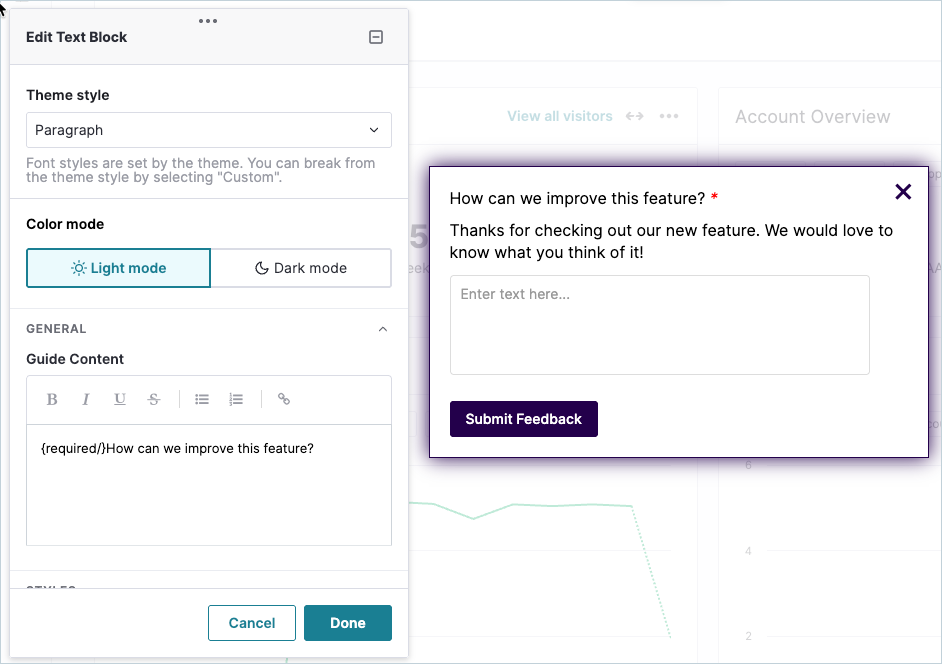Image resolution: width=942 pixels, height=664 pixels.
Task: Click the Guide Content label
Action: click(74, 359)
